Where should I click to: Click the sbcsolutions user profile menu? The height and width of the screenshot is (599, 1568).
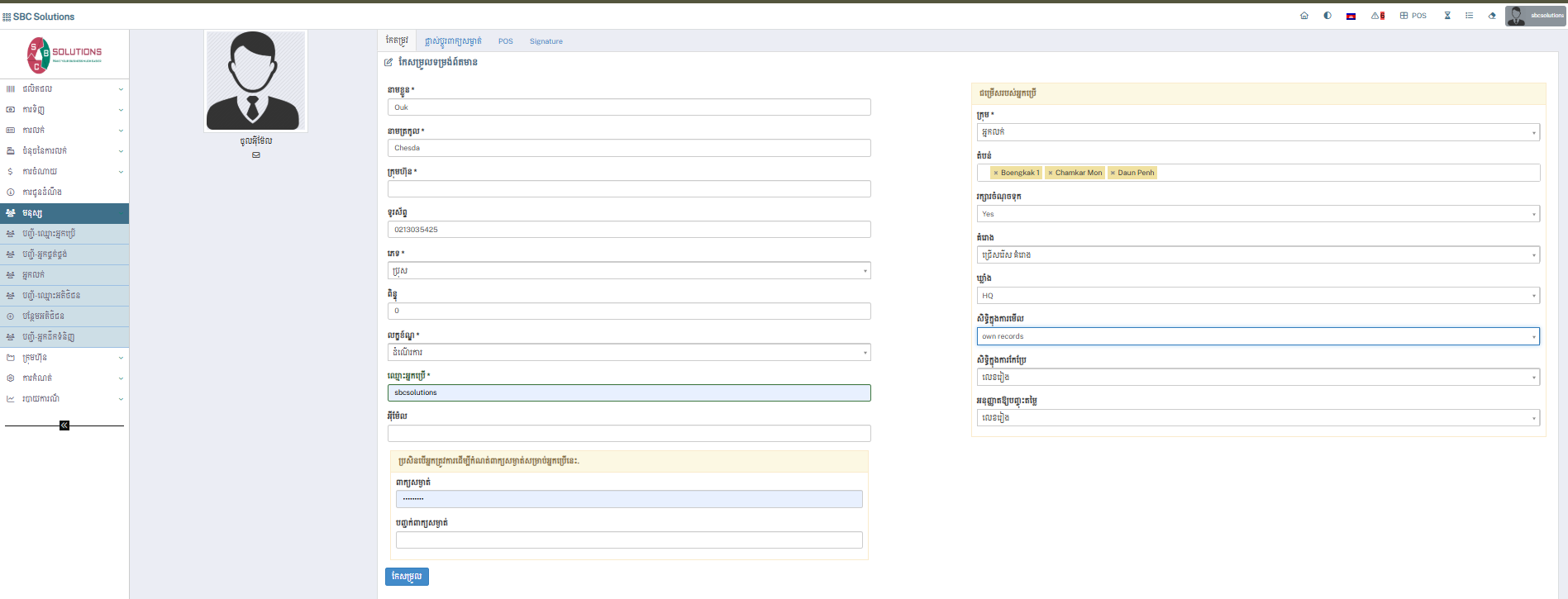(1535, 16)
